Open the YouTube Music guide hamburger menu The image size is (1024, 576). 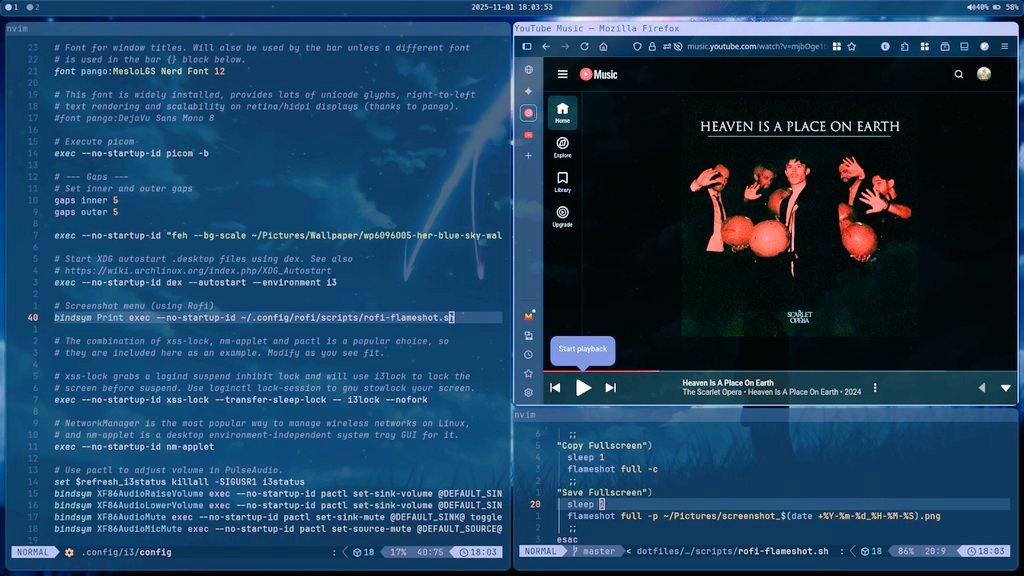(x=562, y=74)
